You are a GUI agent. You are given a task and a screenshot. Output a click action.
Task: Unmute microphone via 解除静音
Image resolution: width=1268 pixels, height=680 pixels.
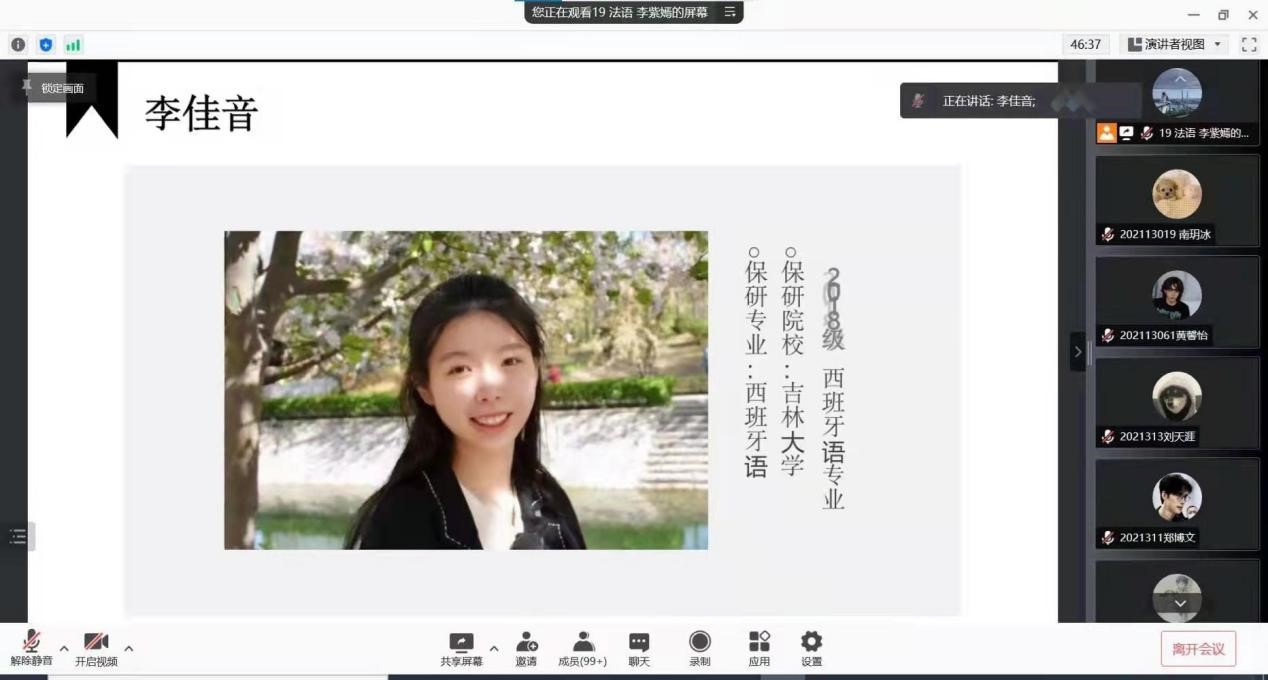point(32,648)
